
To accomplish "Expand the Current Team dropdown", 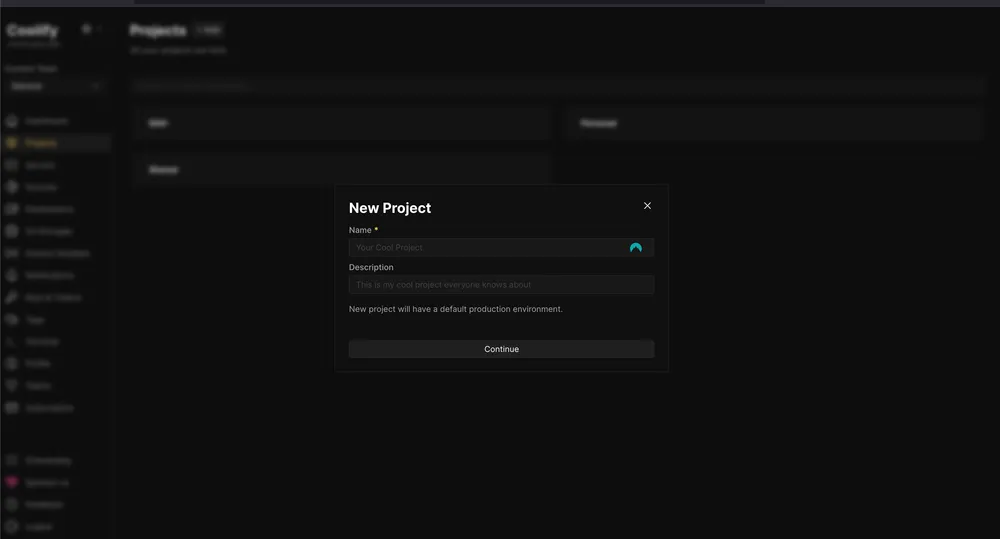I will 55,87.
